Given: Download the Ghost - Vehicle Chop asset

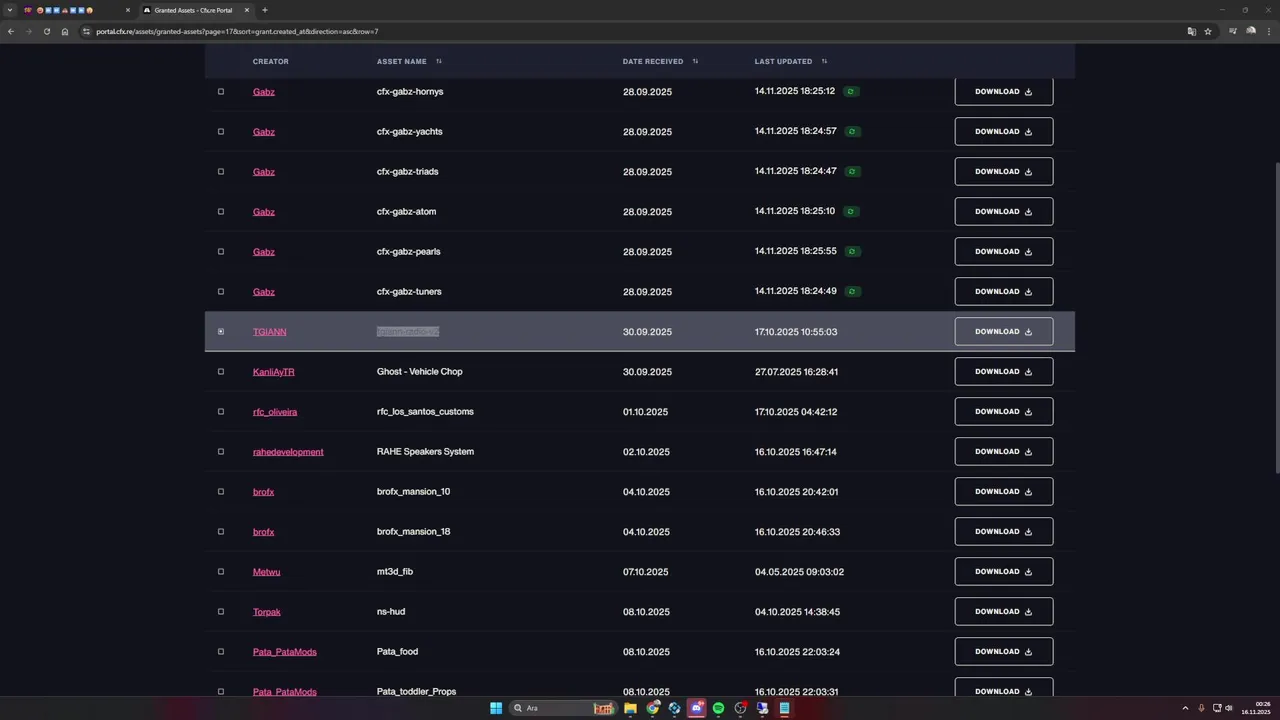Looking at the screenshot, I should (1003, 371).
